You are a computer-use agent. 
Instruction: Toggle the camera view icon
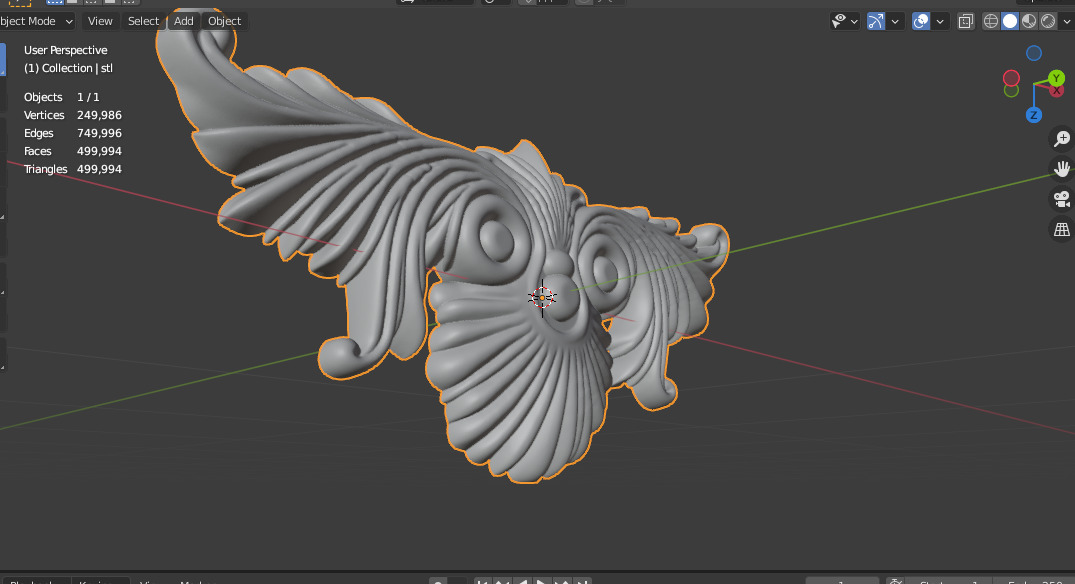pyautogui.click(x=1062, y=199)
